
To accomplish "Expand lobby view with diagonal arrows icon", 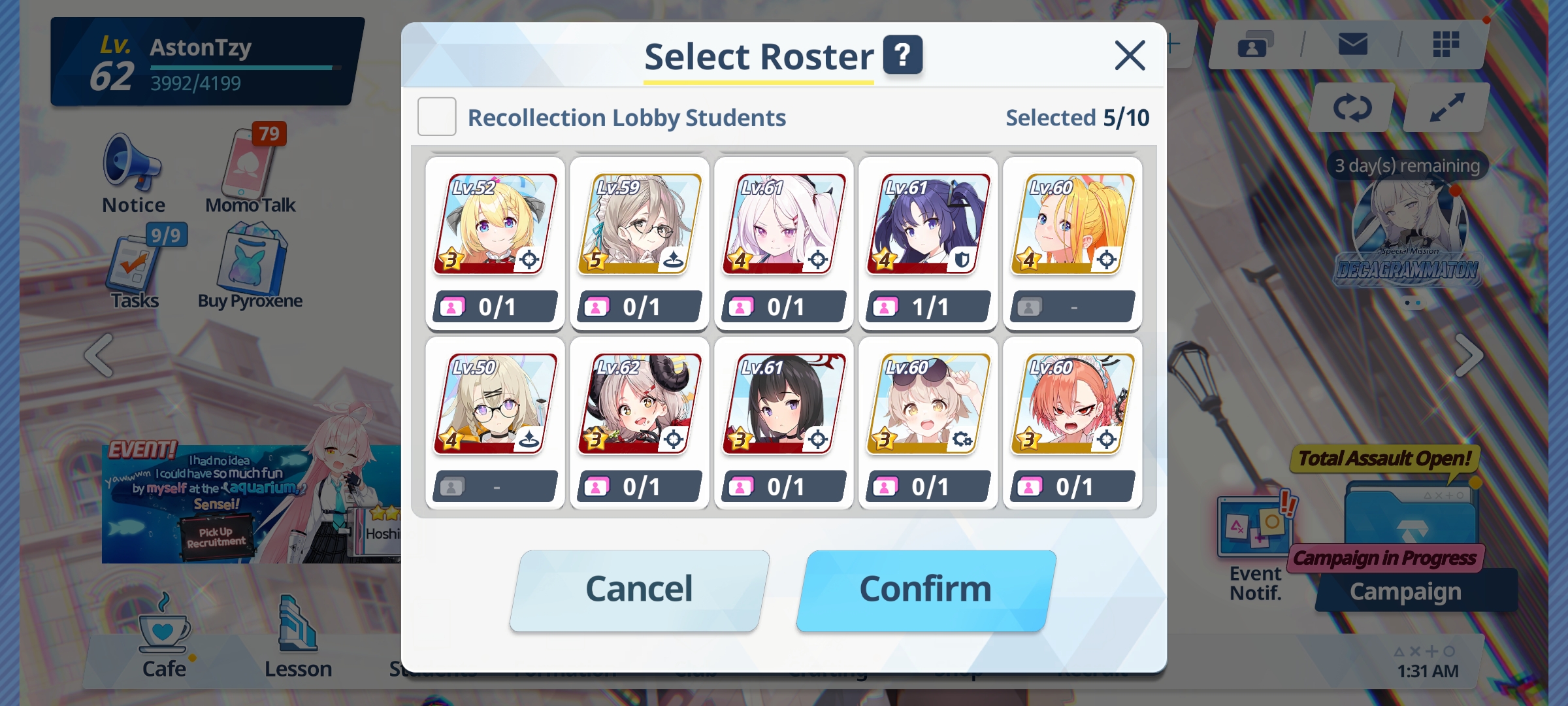I will click(1446, 108).
